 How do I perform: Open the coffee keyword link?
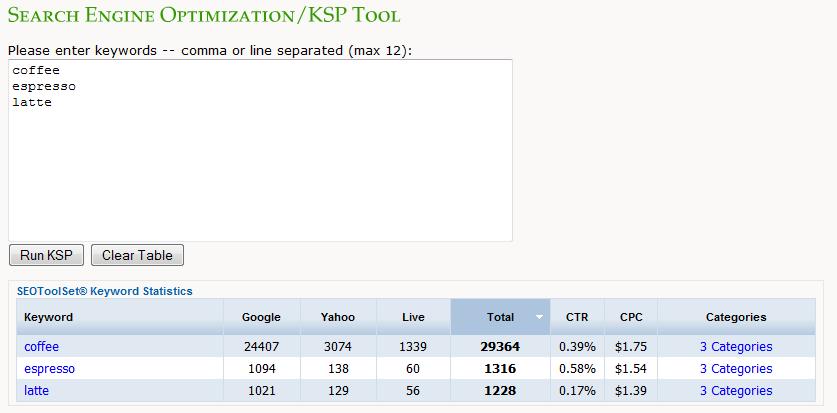tap(42, 347)
